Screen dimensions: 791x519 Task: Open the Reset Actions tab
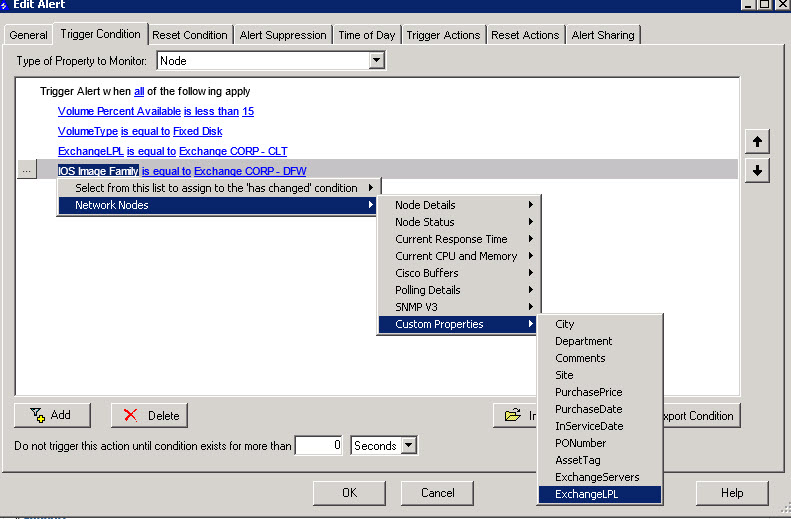coord(525,35)
